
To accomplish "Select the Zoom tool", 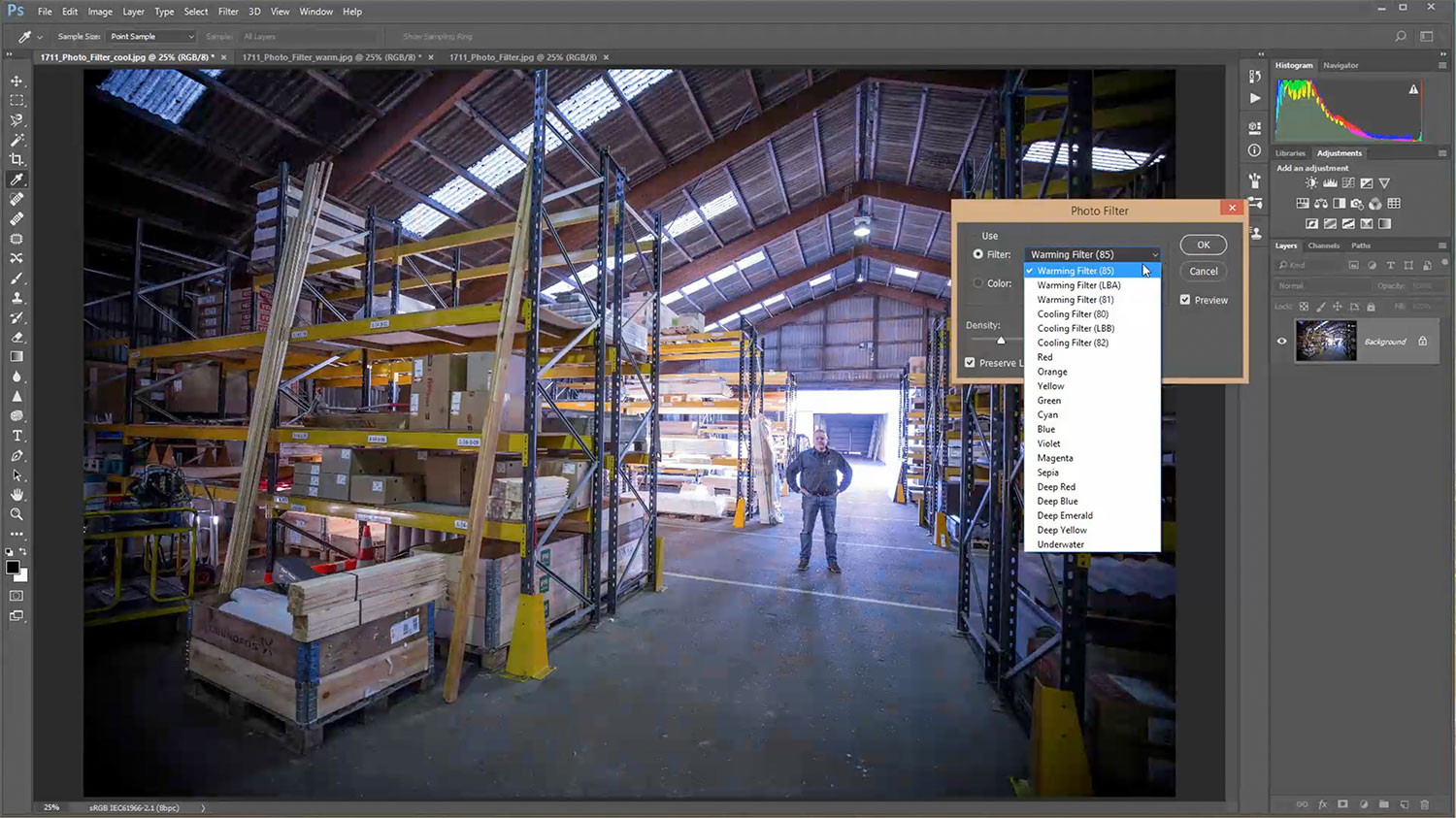I will (17, 514).
